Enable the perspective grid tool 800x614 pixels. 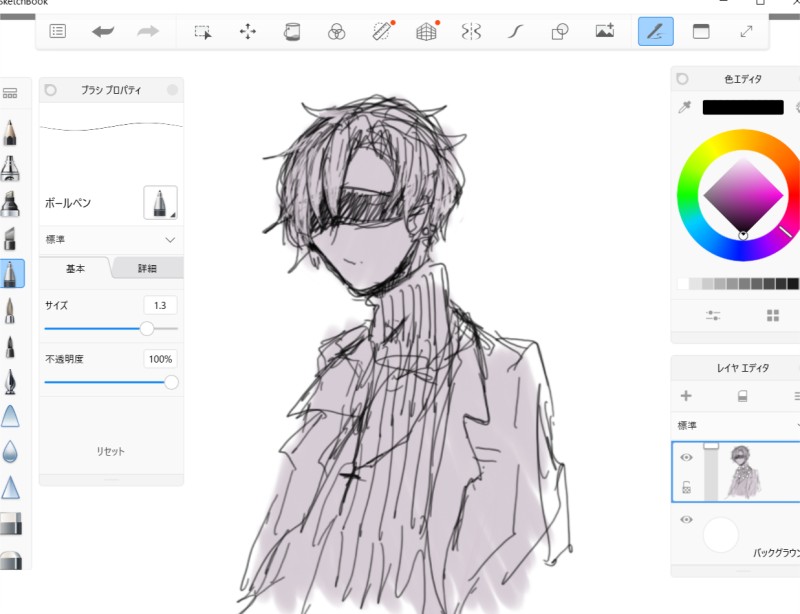coord(427,31)
